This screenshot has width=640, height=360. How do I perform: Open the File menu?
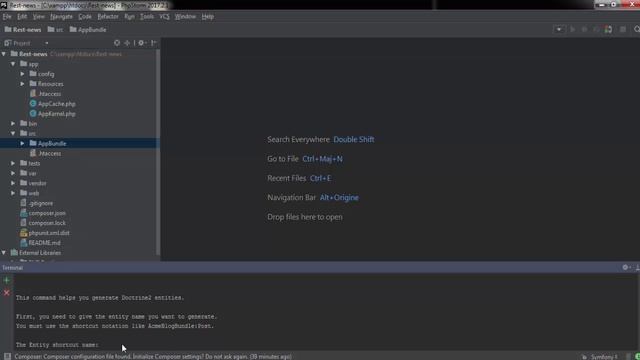[x=7, y=17]
